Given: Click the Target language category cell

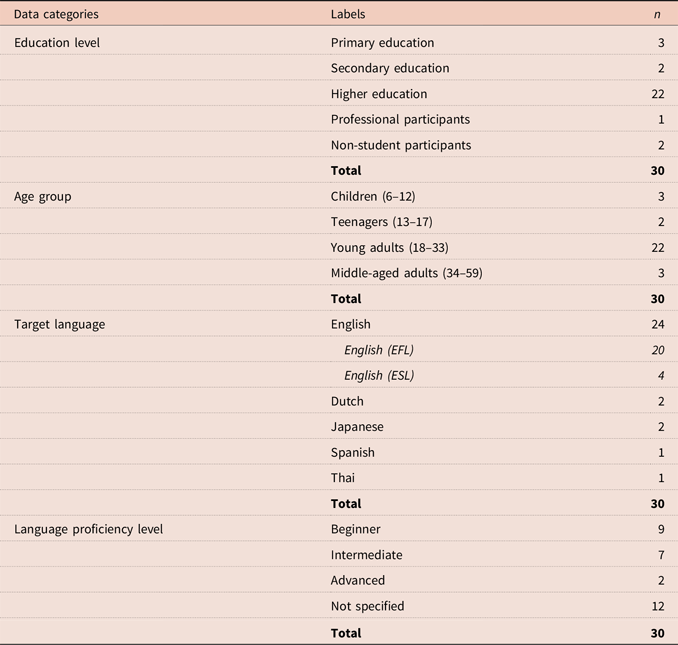Looking at the screenshot, I should tap(59, 324).
